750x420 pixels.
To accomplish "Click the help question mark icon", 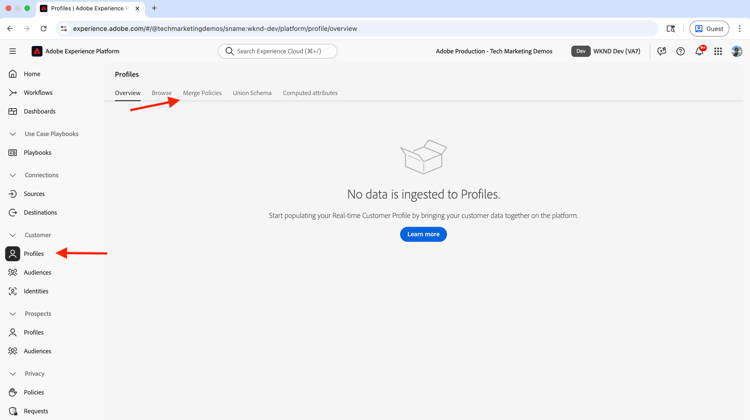I will (x=680, y=51).
